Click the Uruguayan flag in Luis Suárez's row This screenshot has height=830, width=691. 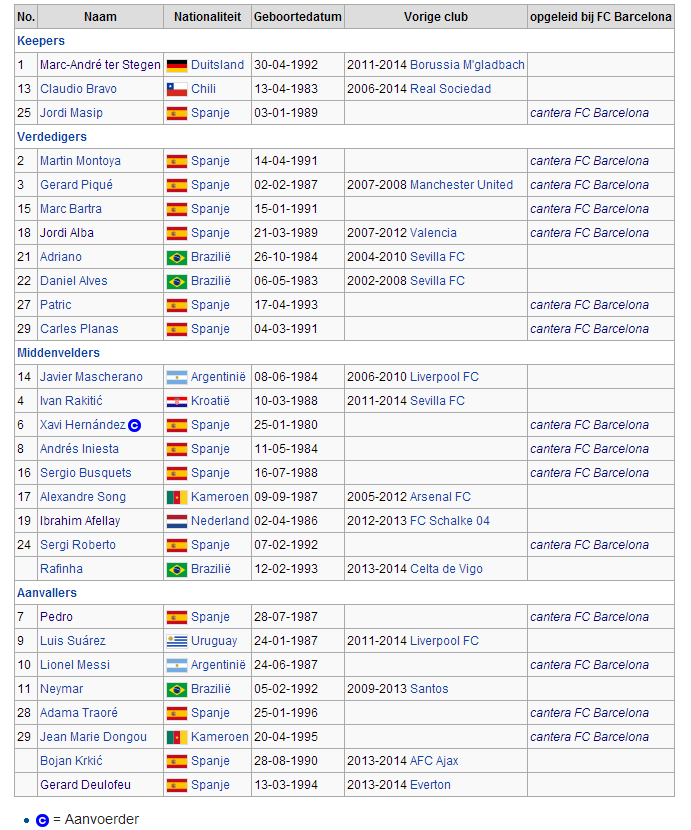coord(177,642)
